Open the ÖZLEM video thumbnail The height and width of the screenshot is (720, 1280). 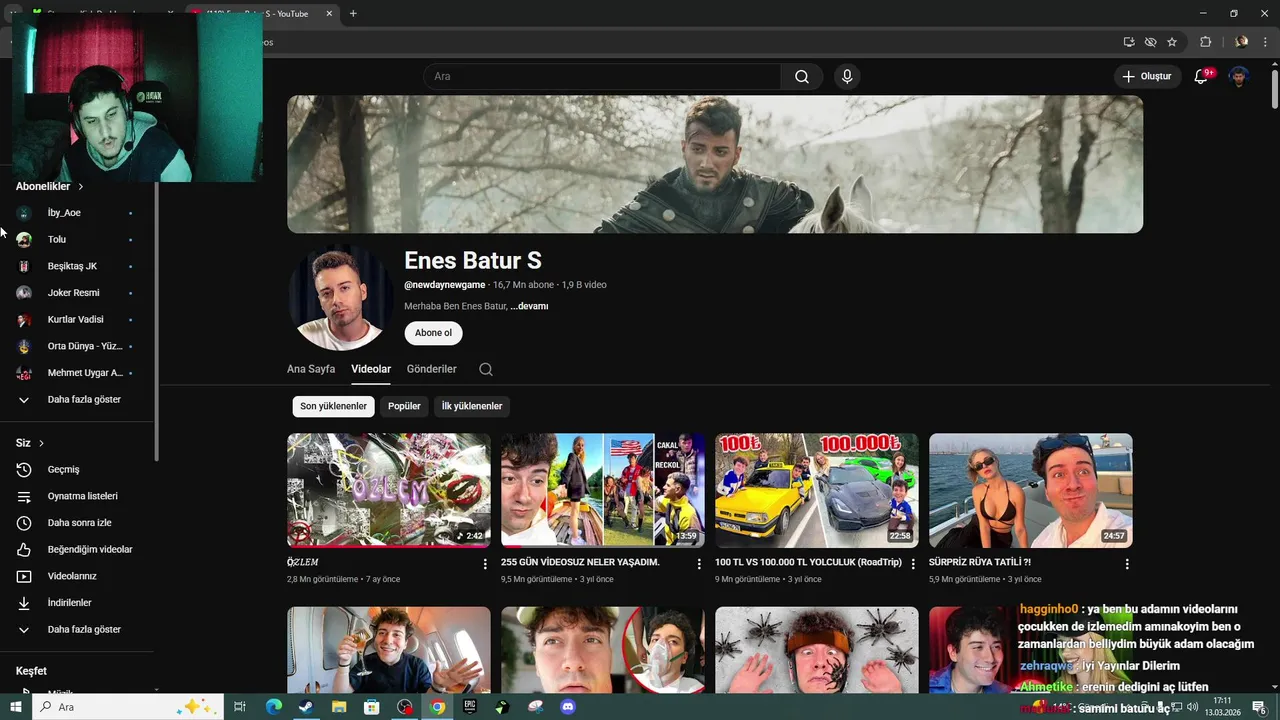click(x=389, y=490)
